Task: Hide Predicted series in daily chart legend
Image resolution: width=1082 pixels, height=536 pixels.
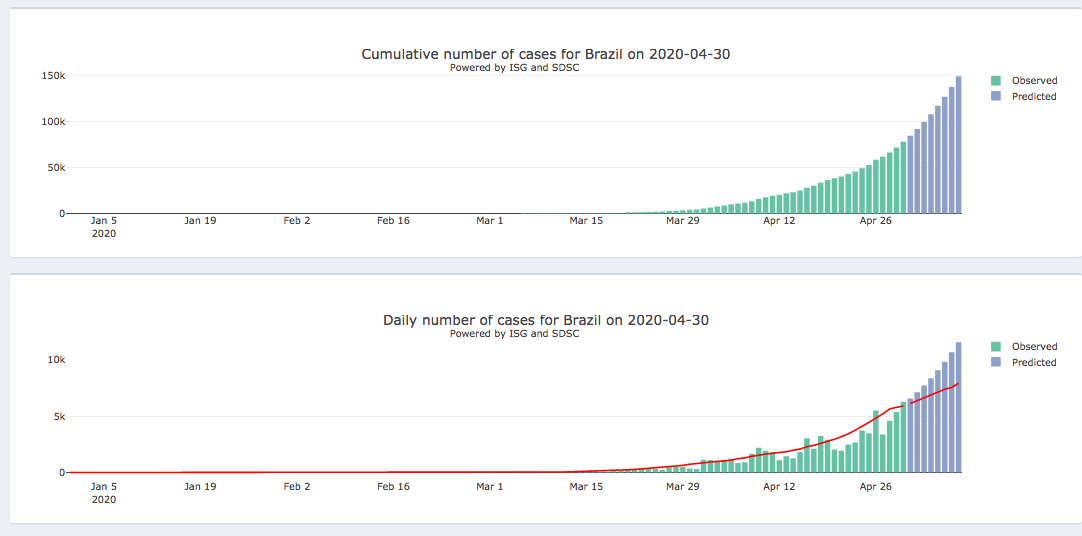Action: [1033, 363]
